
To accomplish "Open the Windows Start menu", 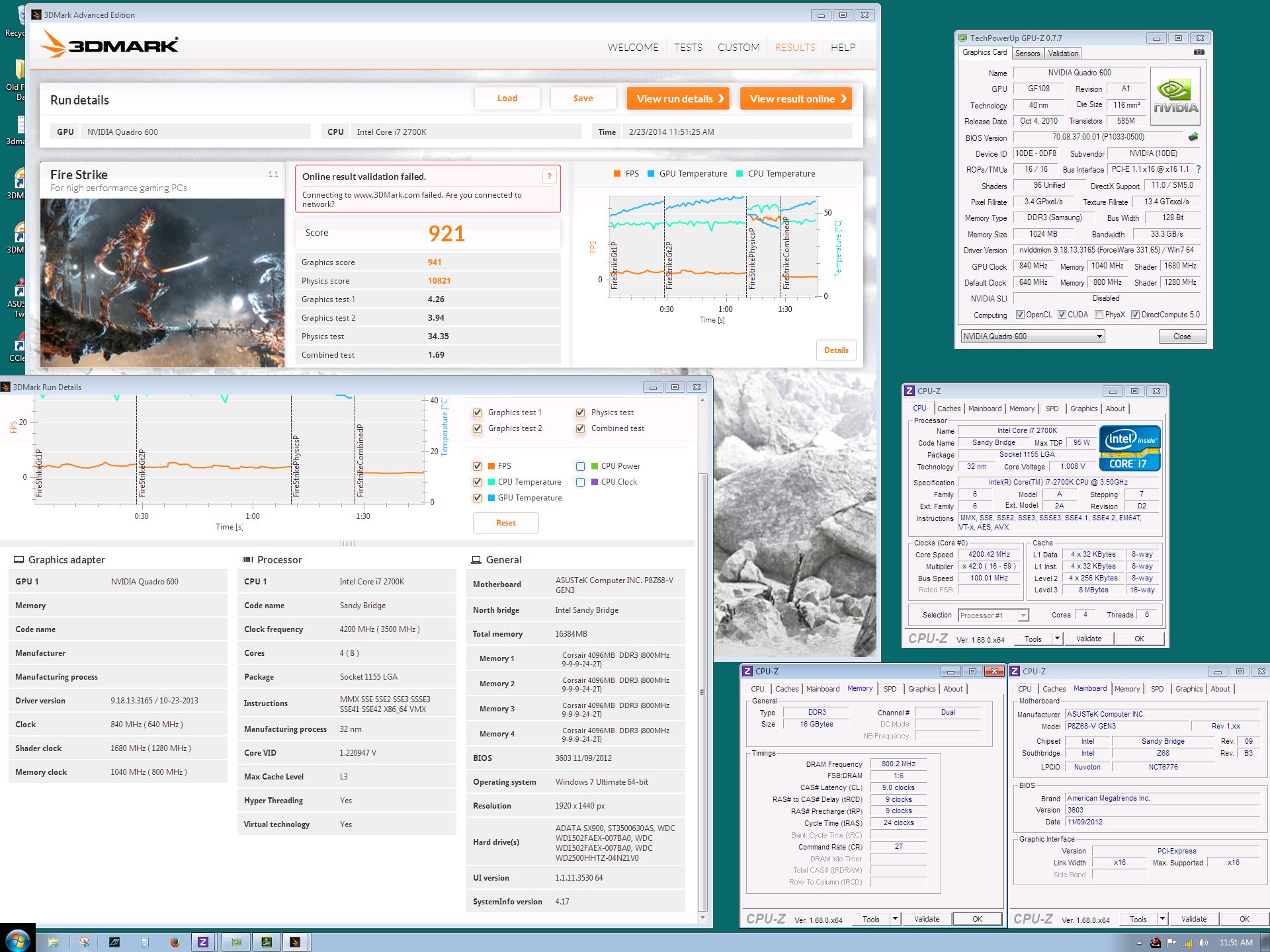I will (17, 941).
